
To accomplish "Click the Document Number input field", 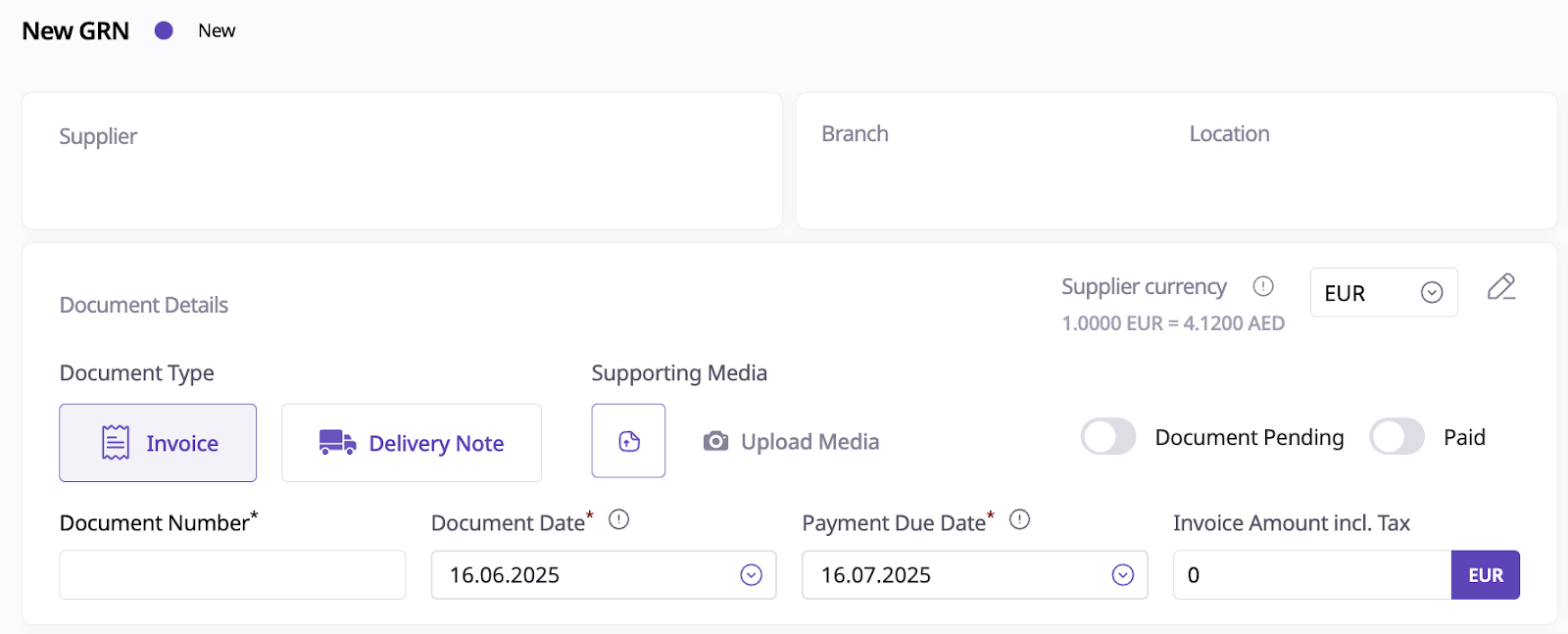I will pyautogui.click(x=232, y=575).
